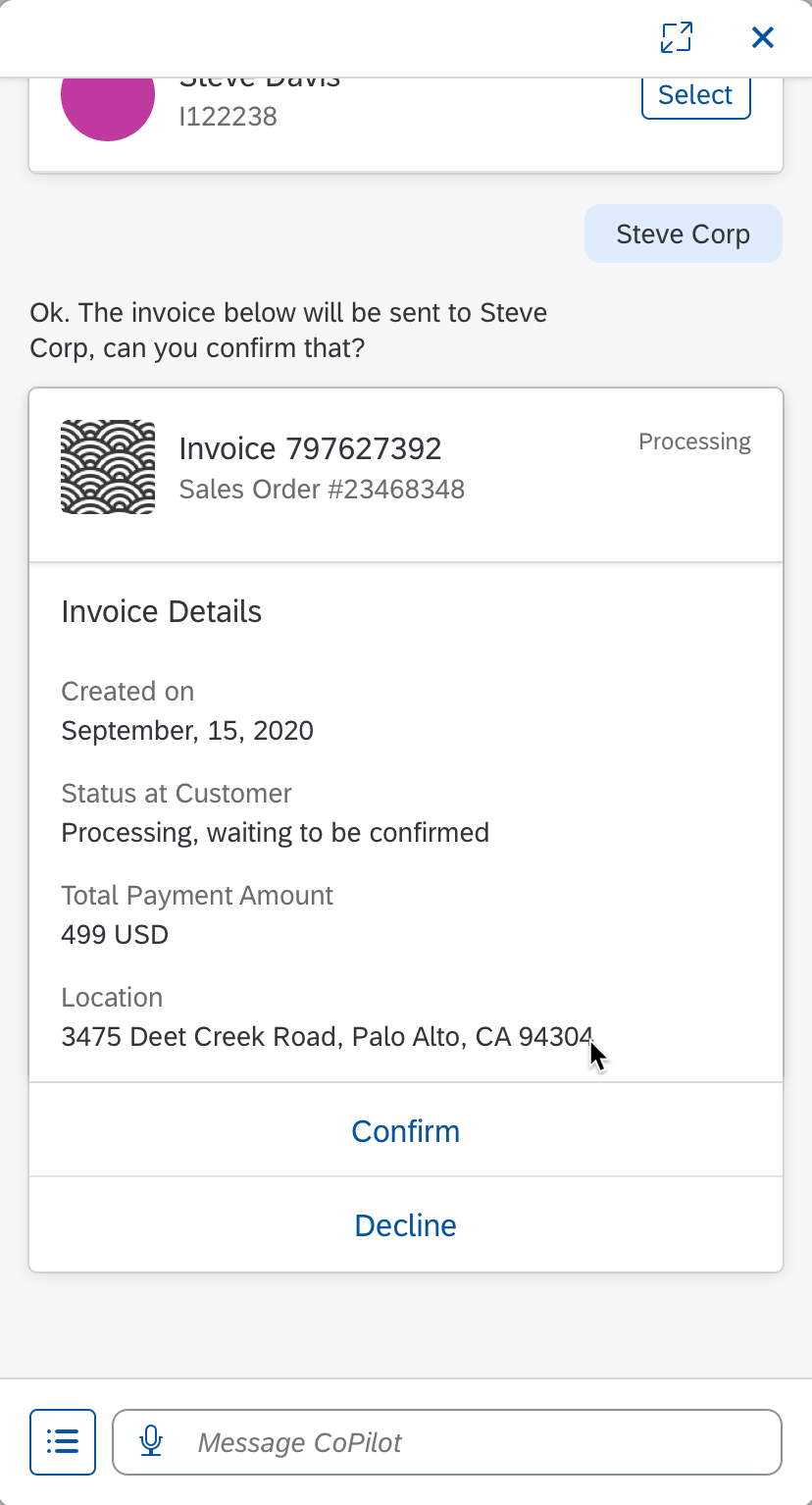Click the September, 15, 2020 creation date
This screenshot has width=812, height=1505.
(187, 730)
